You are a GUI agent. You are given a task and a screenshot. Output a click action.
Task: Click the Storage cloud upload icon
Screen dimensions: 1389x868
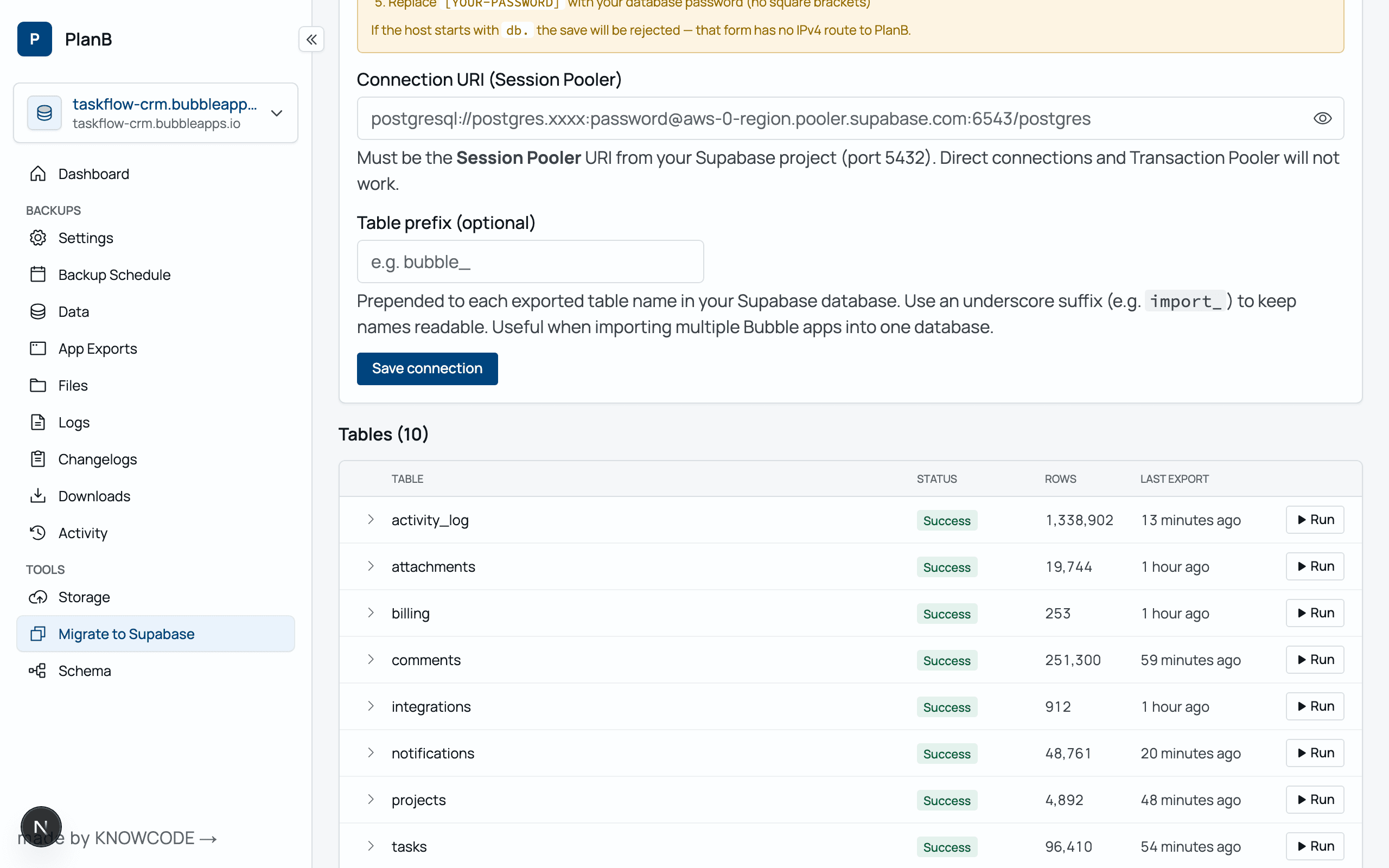(38, 597)
